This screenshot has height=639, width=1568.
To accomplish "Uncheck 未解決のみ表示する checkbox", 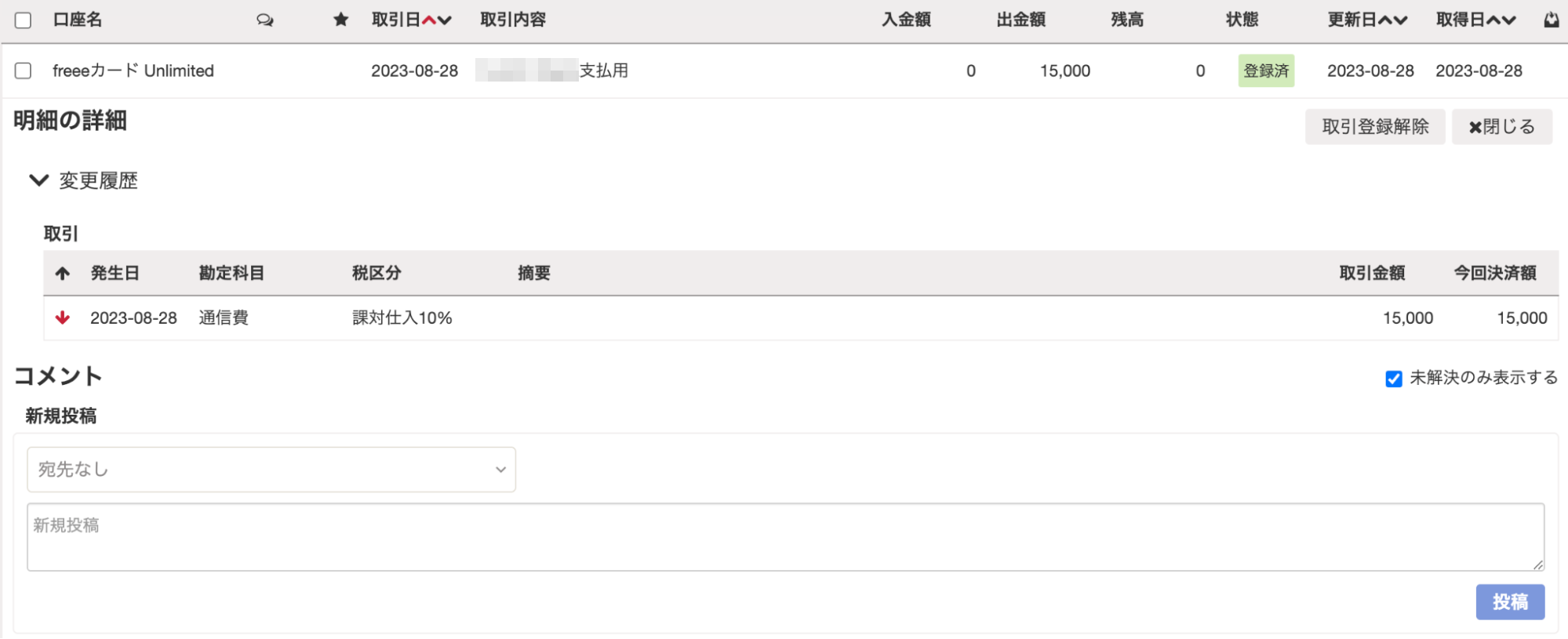I will pos(1394,379).
